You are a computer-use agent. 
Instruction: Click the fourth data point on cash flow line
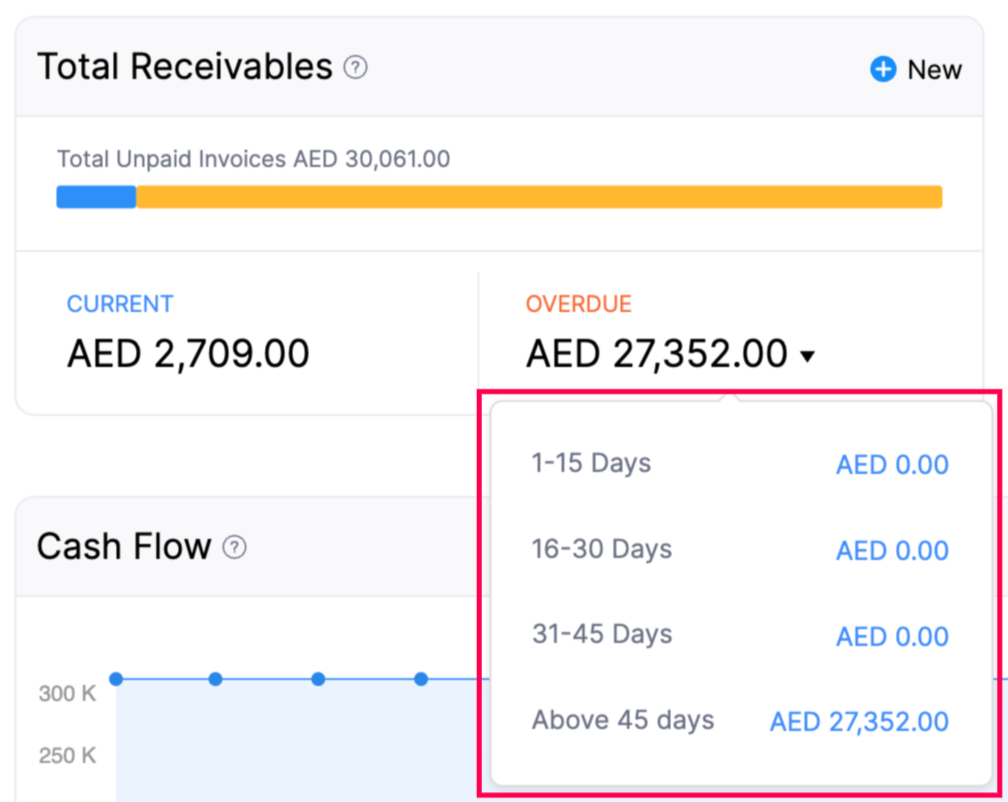click(x=421, y=679)
